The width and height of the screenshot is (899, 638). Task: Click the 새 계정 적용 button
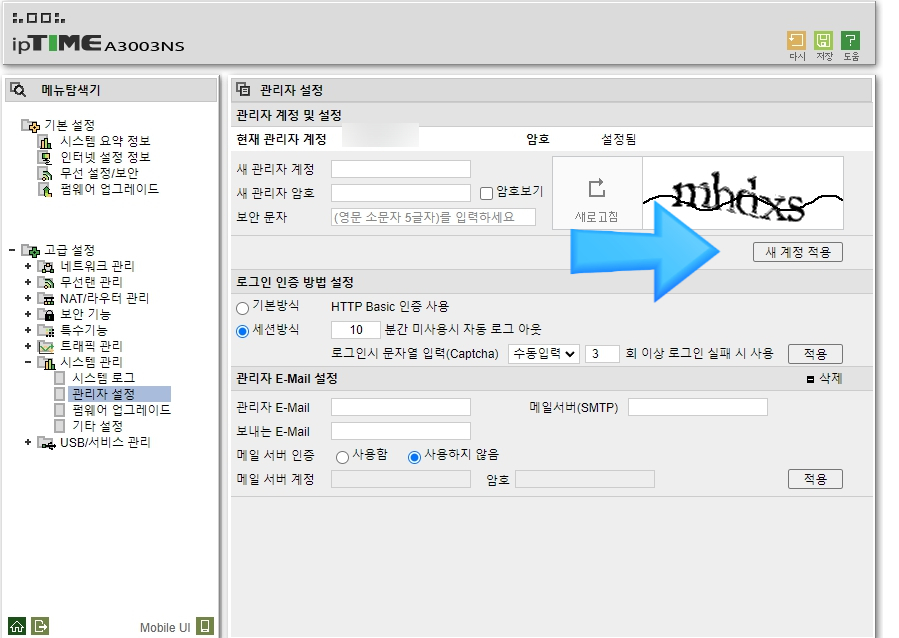[x=798, y=252]
